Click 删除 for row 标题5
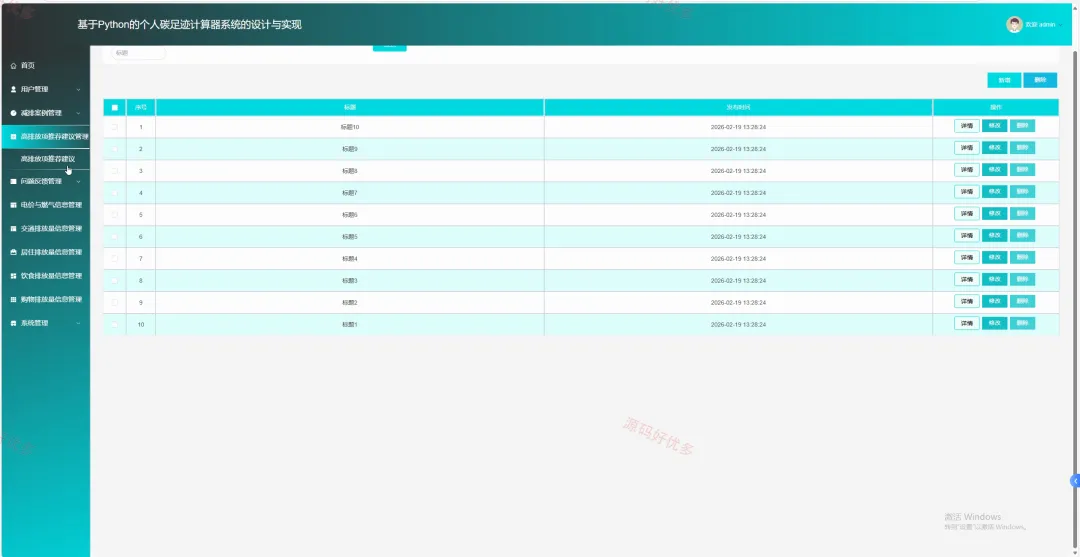The height and width of the screenshot is (557, 1080). (1022, 235)
